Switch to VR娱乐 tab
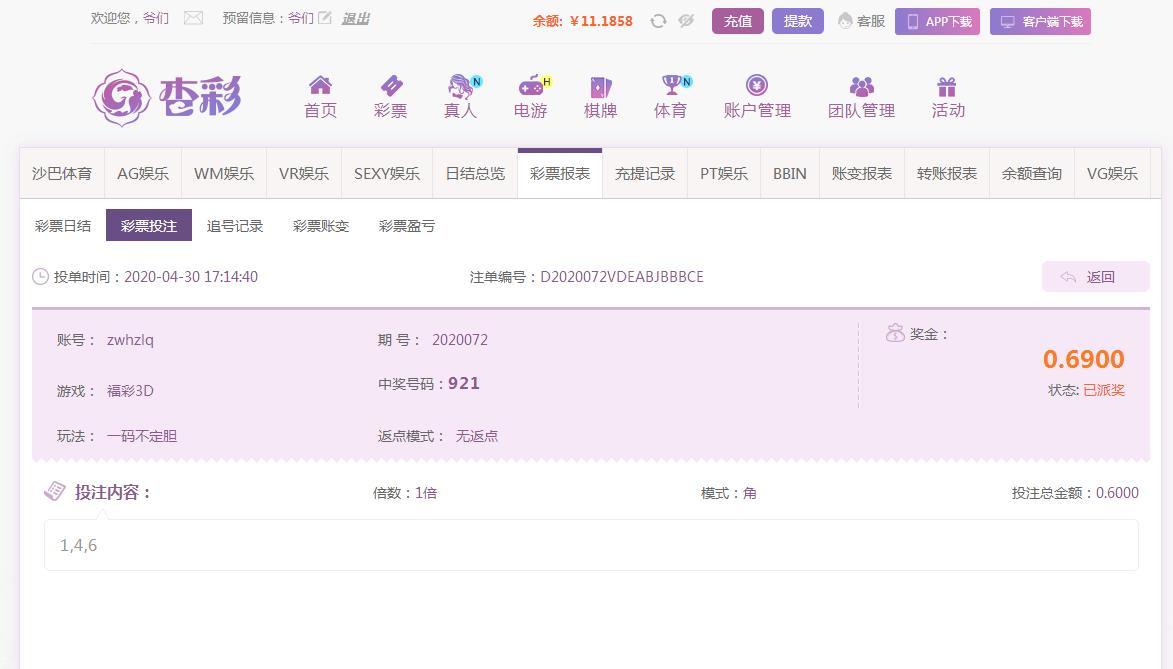This screenshot has width=1173, height=669. pos(304,174)
